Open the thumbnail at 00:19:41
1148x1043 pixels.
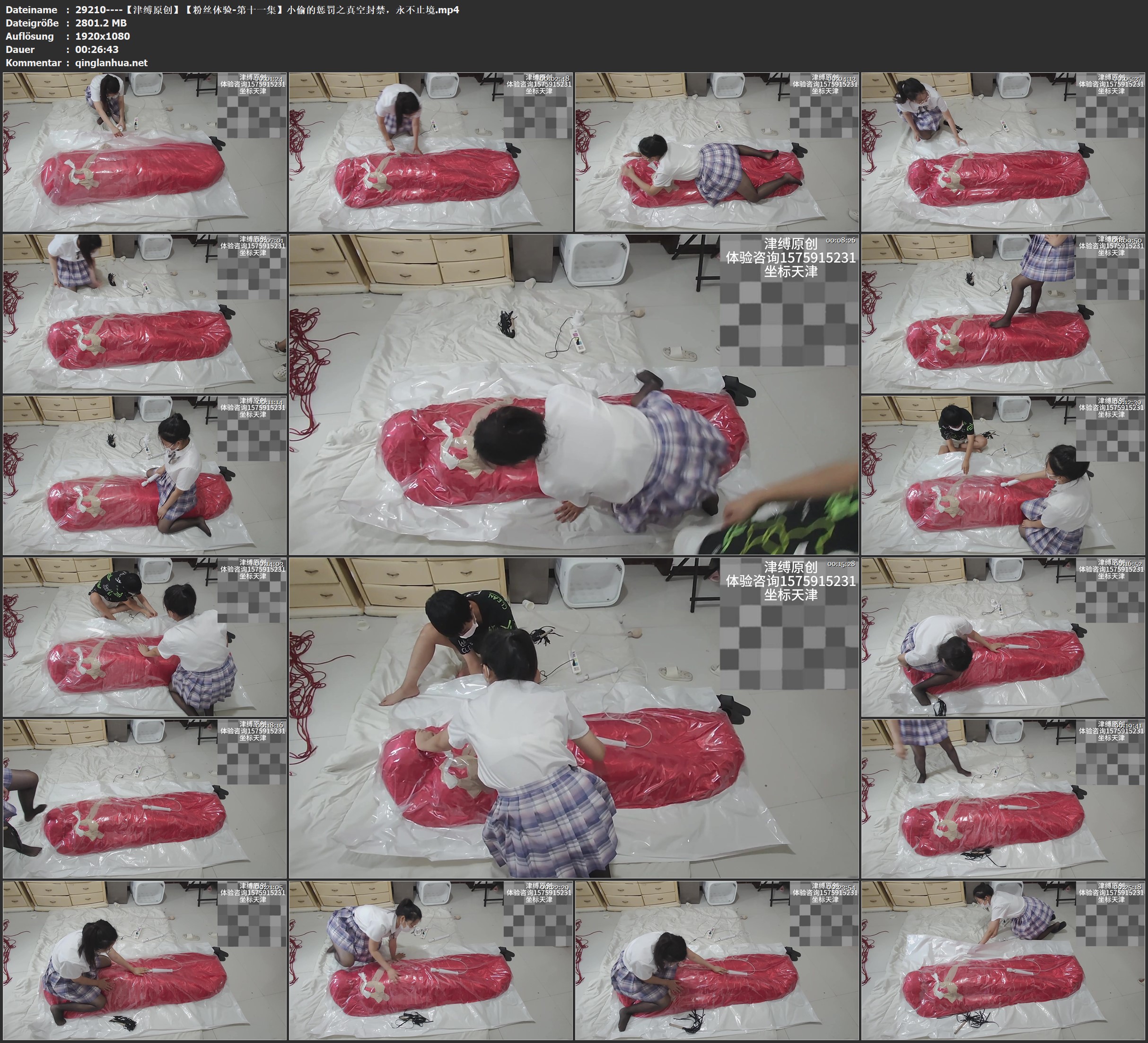click(1003, 799)
